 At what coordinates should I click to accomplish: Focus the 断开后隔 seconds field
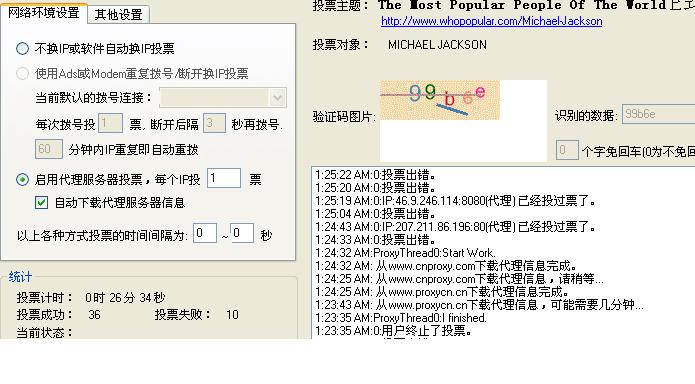click(214, 123)
